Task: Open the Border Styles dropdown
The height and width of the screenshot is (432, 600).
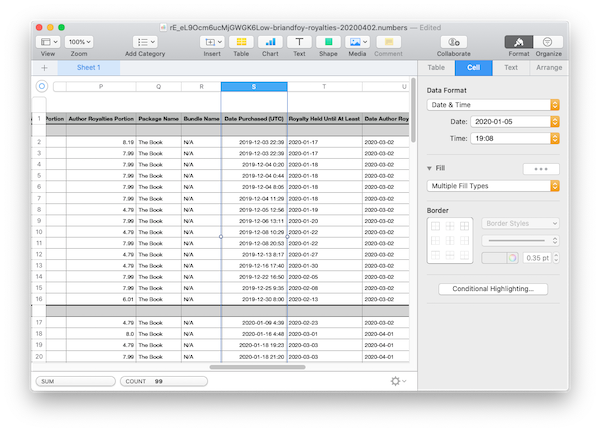Action: click(520, 223)
